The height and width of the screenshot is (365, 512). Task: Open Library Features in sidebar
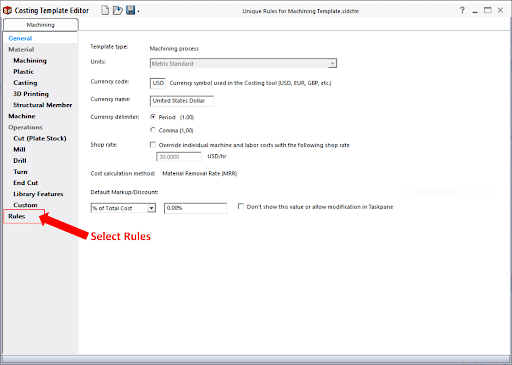coord(38,194)
